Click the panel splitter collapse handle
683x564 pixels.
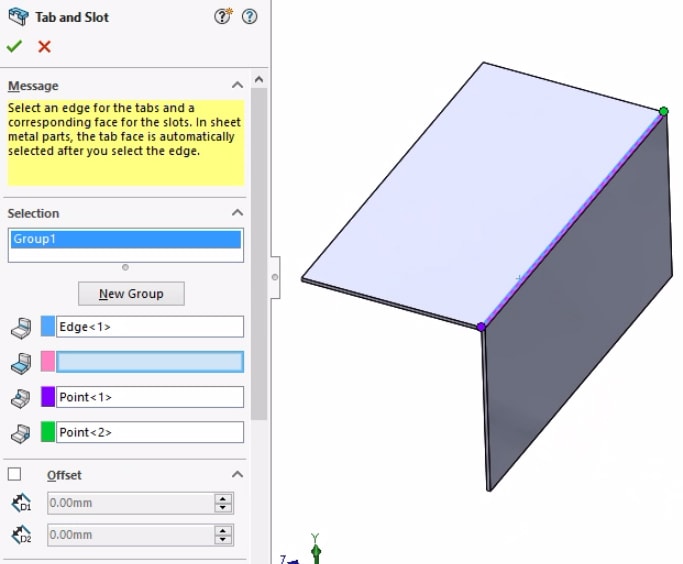(274, 277)
